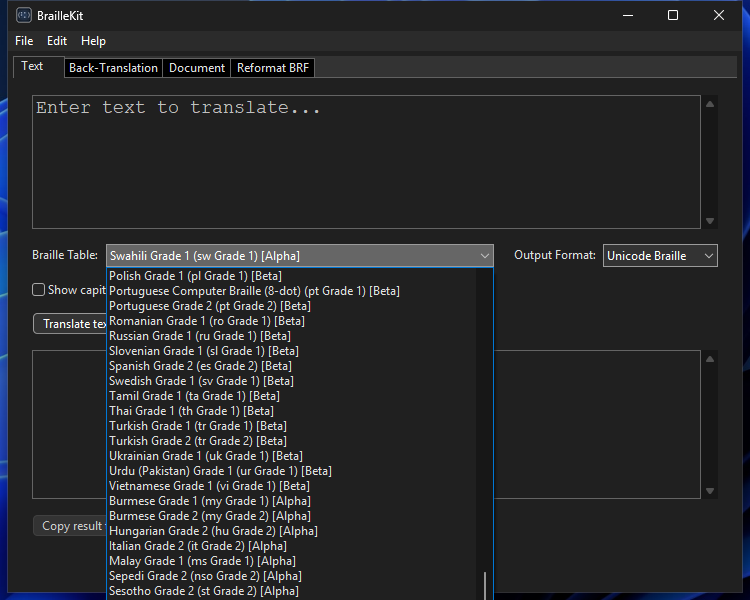
Task: Select Vietnamese Grade 1 [Beta] table
Action: coord(291,486)
